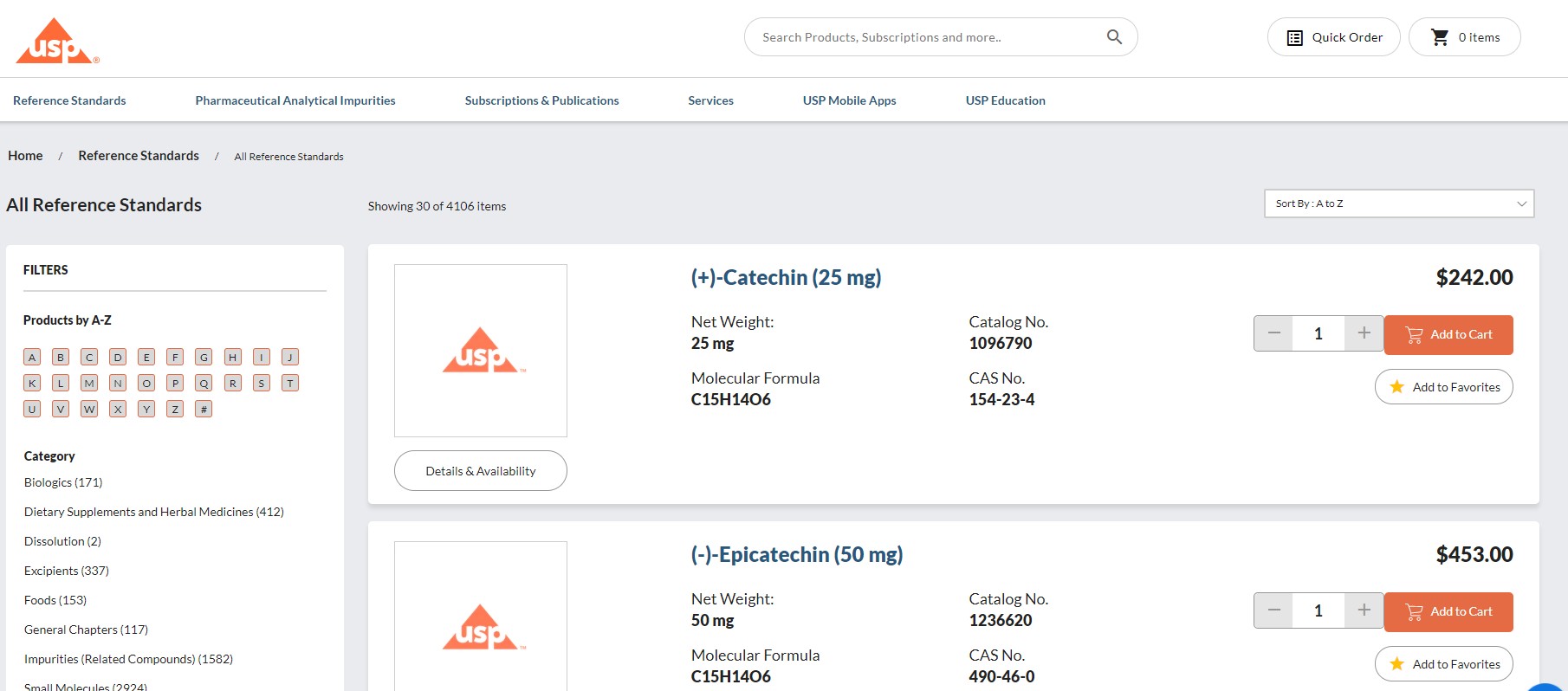This screenshot has height=691, width=1568.
Task: Open Reference Standards menu
Action: tap(69, 100)
